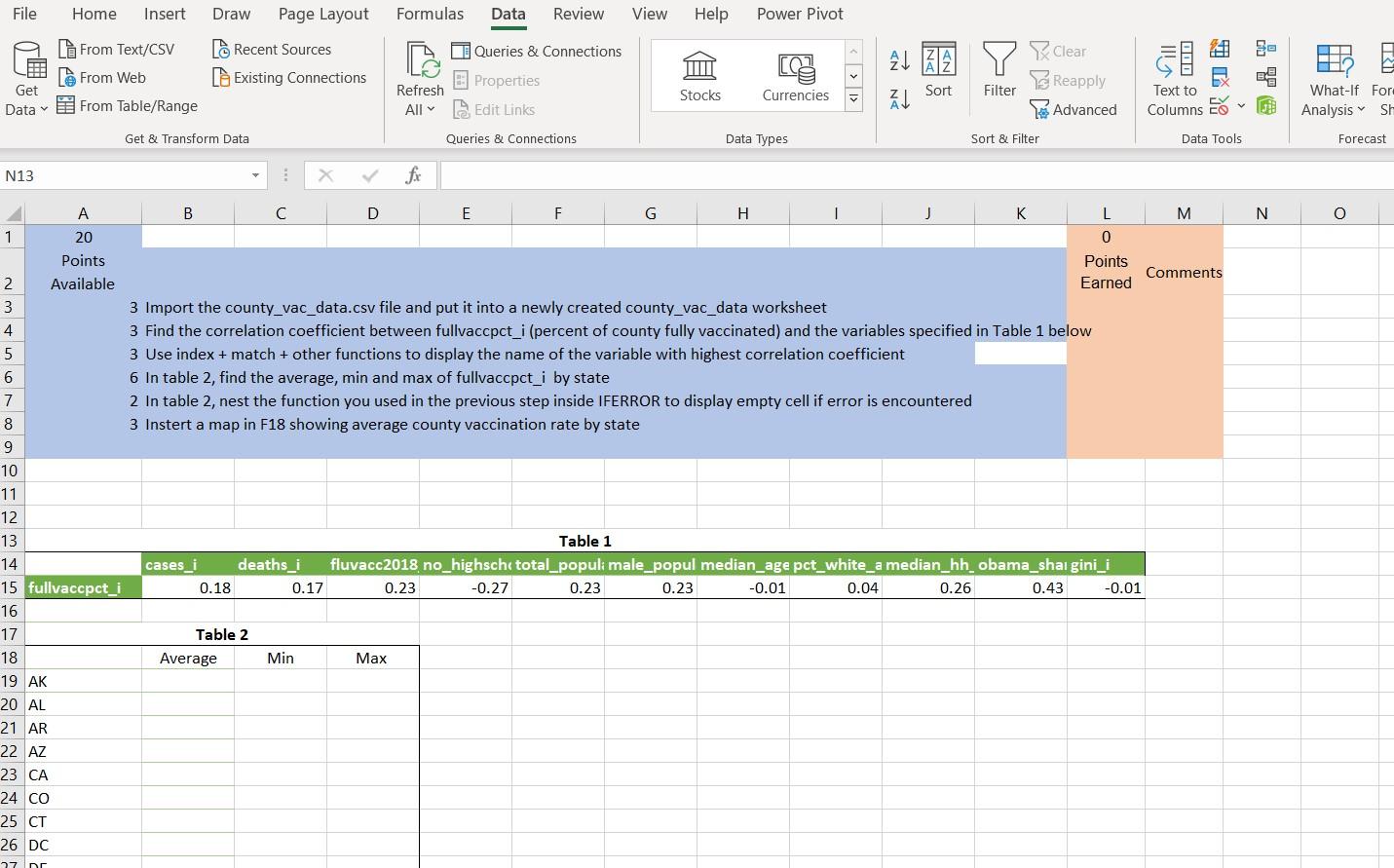Expand the Data Types gallery chevron
1394x868 pixels.
pyautogui.click(x=853, y=98)
